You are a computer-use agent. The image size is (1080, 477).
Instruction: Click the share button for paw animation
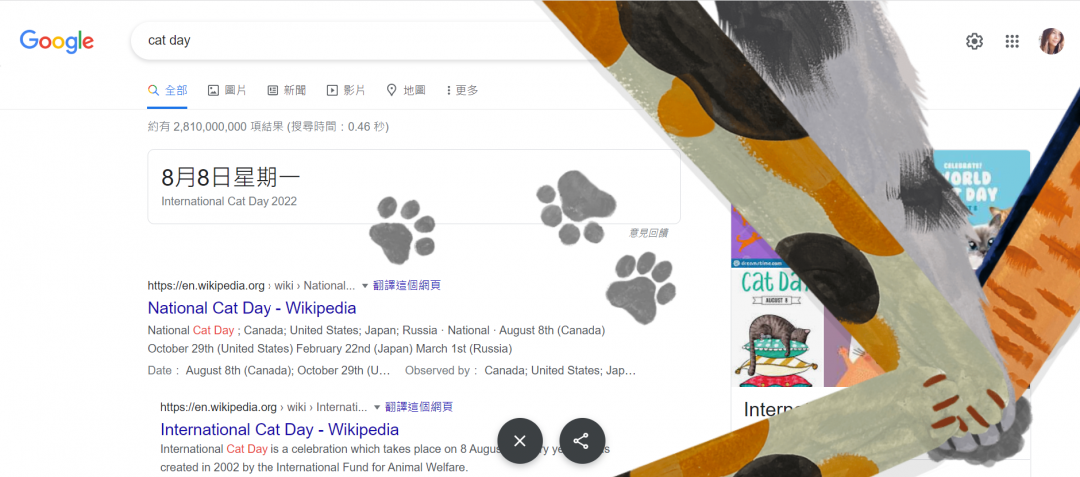pos(582,441)
